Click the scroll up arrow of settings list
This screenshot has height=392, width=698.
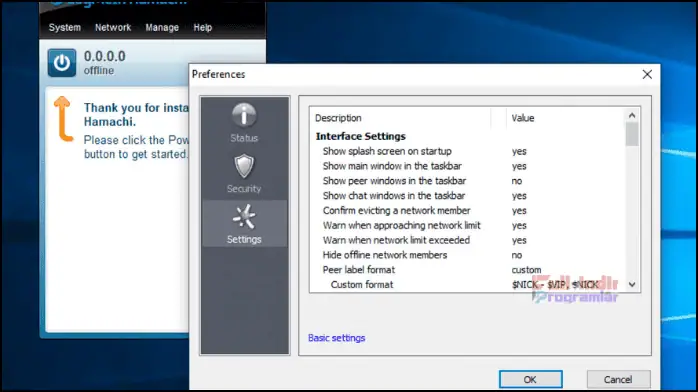click(x=632, y=116)
